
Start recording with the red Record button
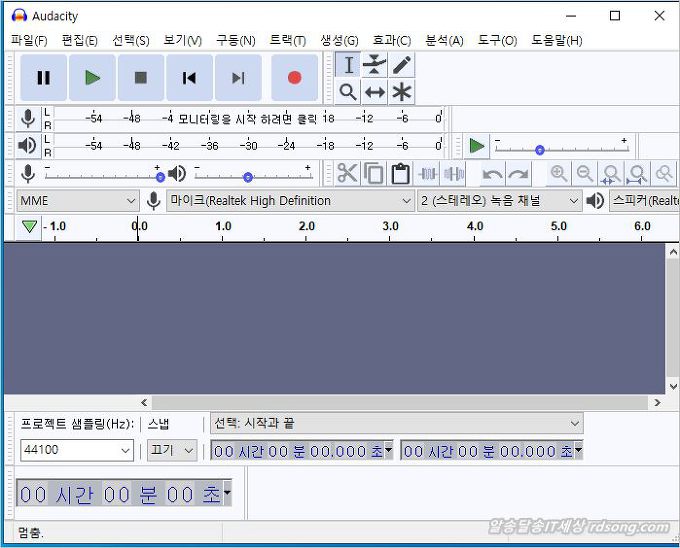pos(294,78)
